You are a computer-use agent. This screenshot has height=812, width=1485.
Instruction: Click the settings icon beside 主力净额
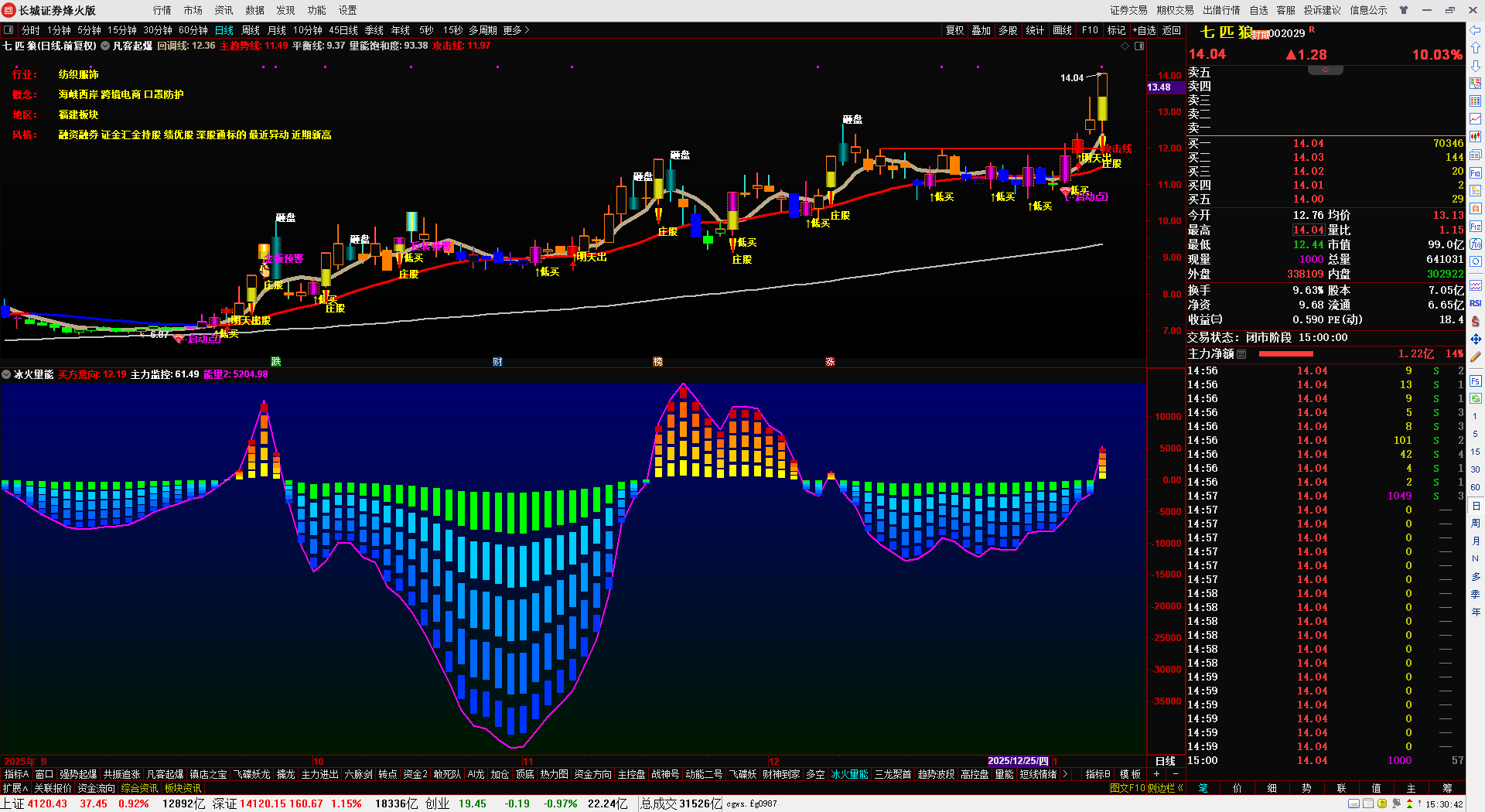click(1241, 354)
